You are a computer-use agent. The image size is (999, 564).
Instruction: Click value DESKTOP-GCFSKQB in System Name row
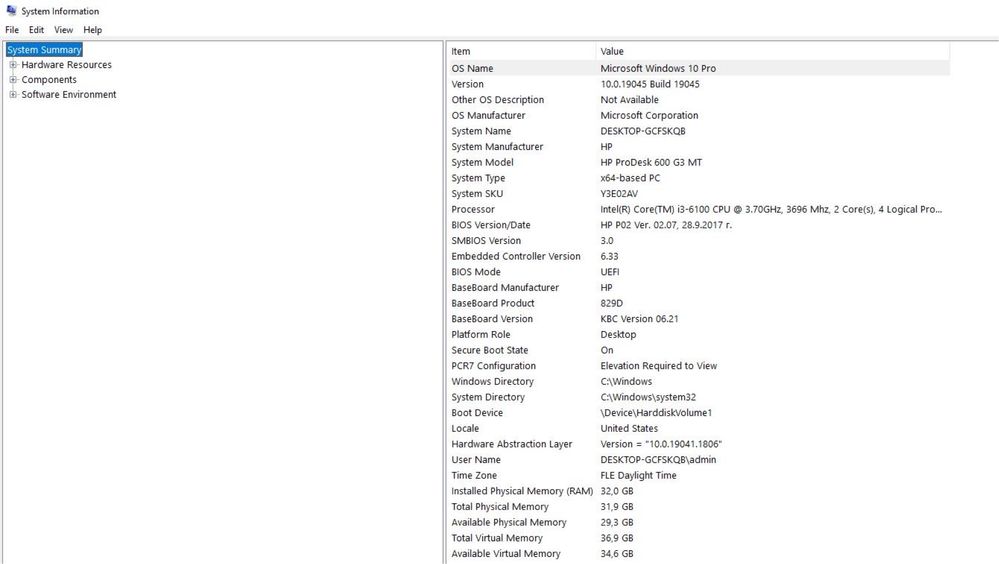point(643,131)
